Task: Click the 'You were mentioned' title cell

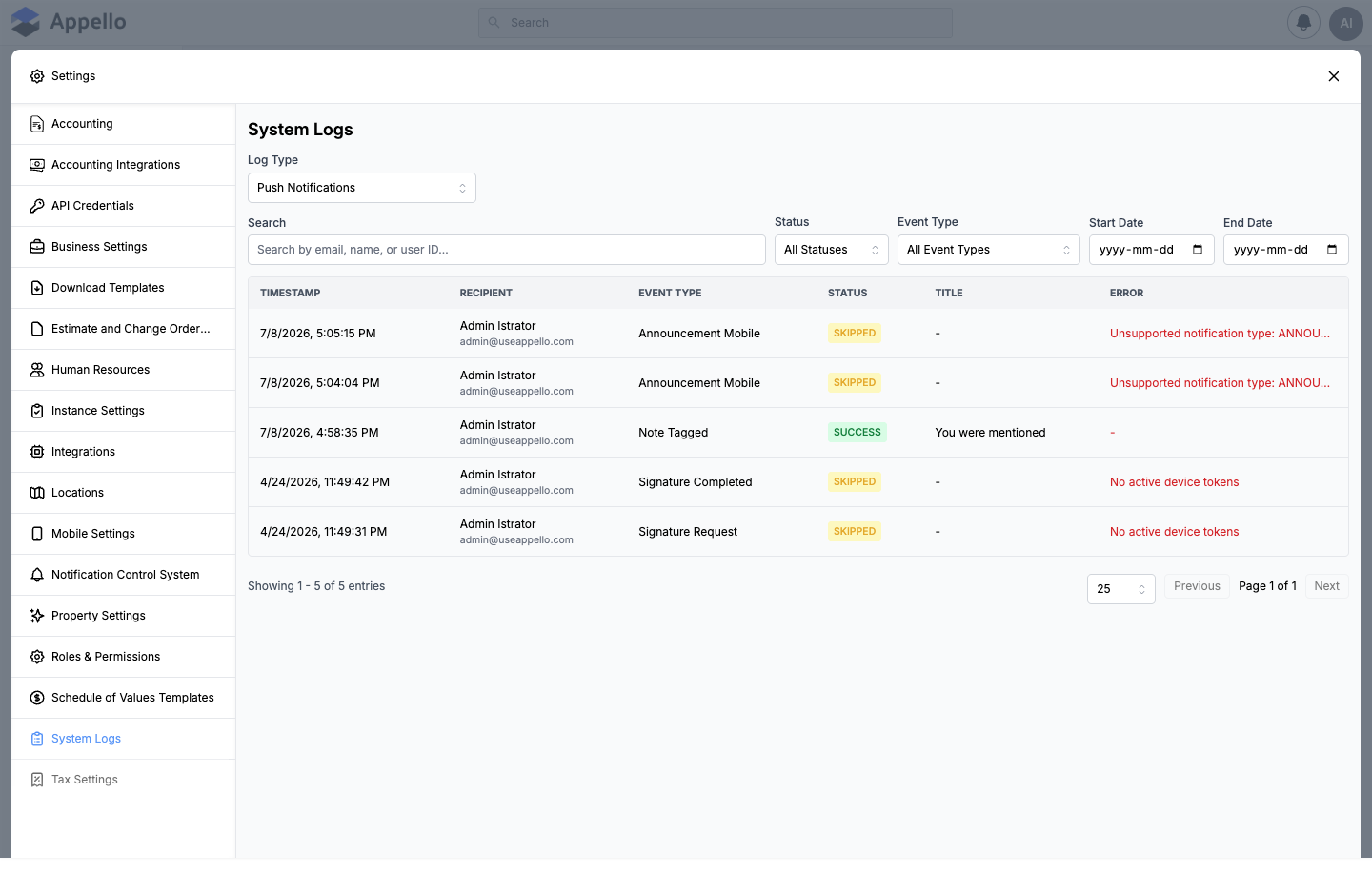Action: coord(990,433)
